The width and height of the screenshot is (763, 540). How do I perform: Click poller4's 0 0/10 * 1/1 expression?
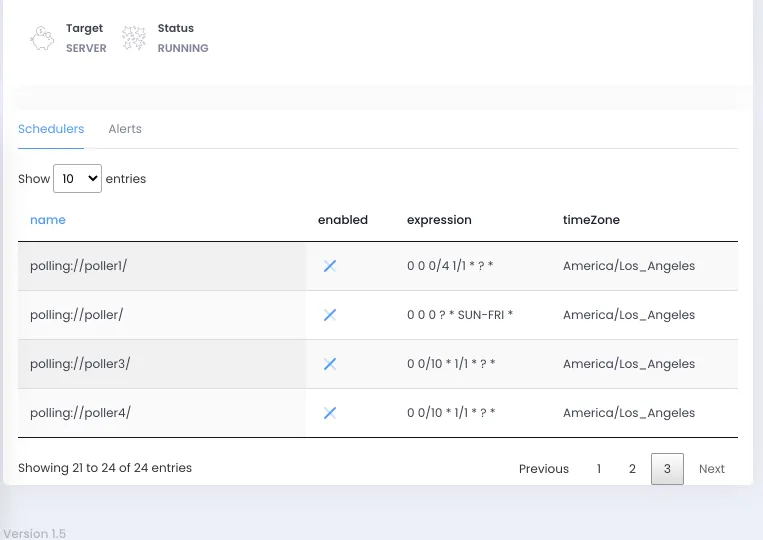tap(451, 413)
